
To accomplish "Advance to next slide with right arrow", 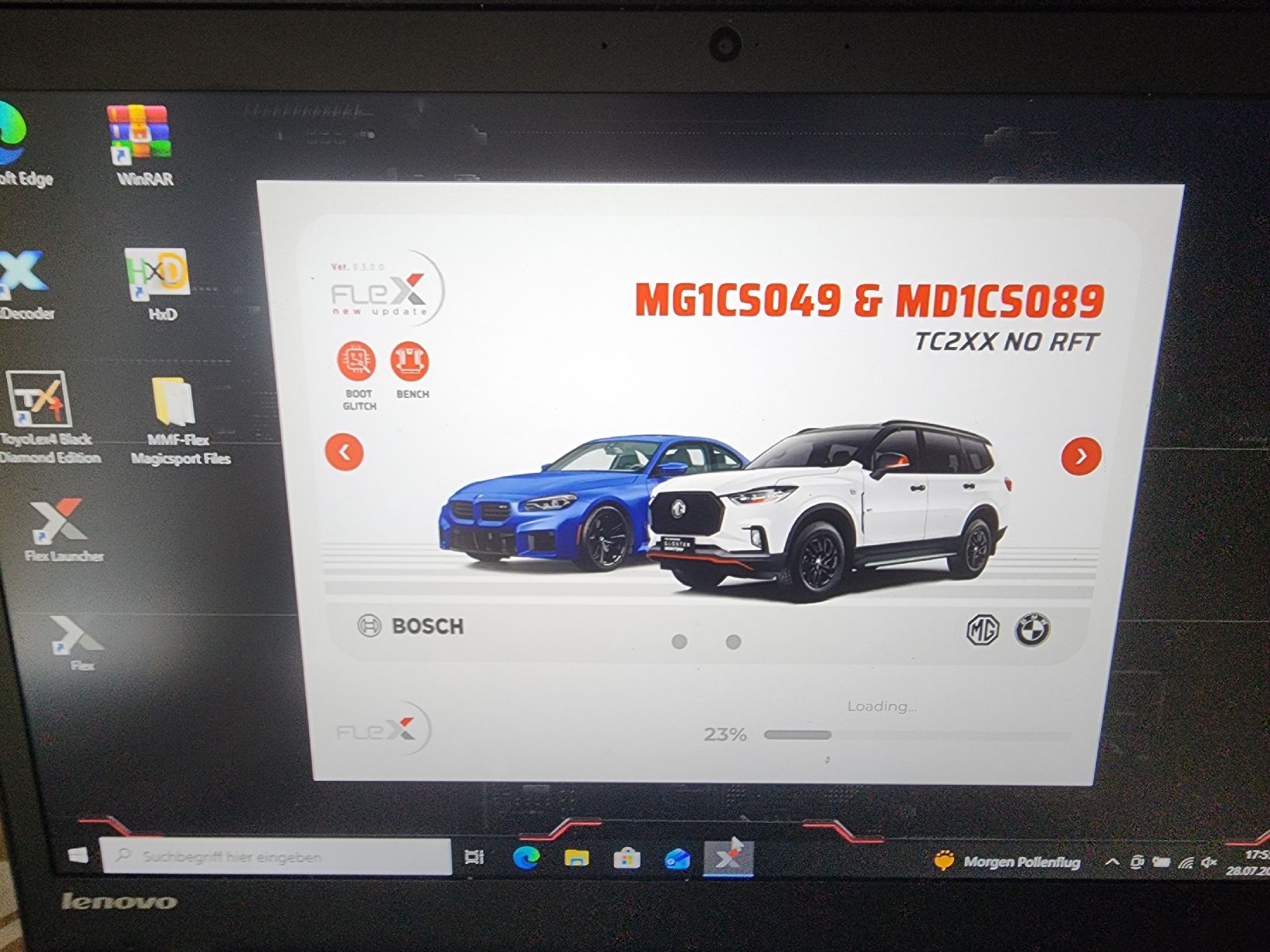I will click(x=1081, y=457).
